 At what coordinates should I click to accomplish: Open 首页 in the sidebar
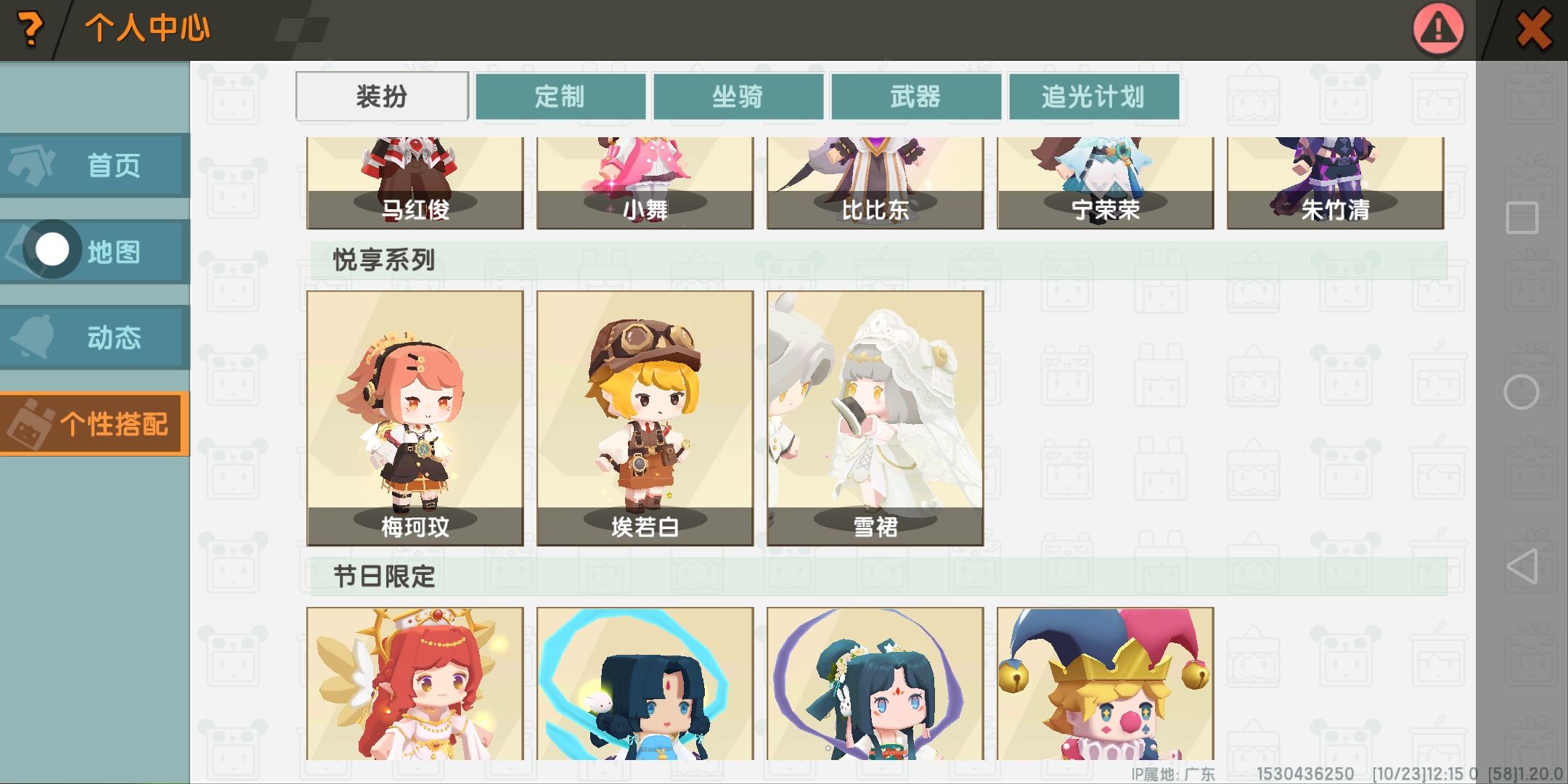(94, 166)
